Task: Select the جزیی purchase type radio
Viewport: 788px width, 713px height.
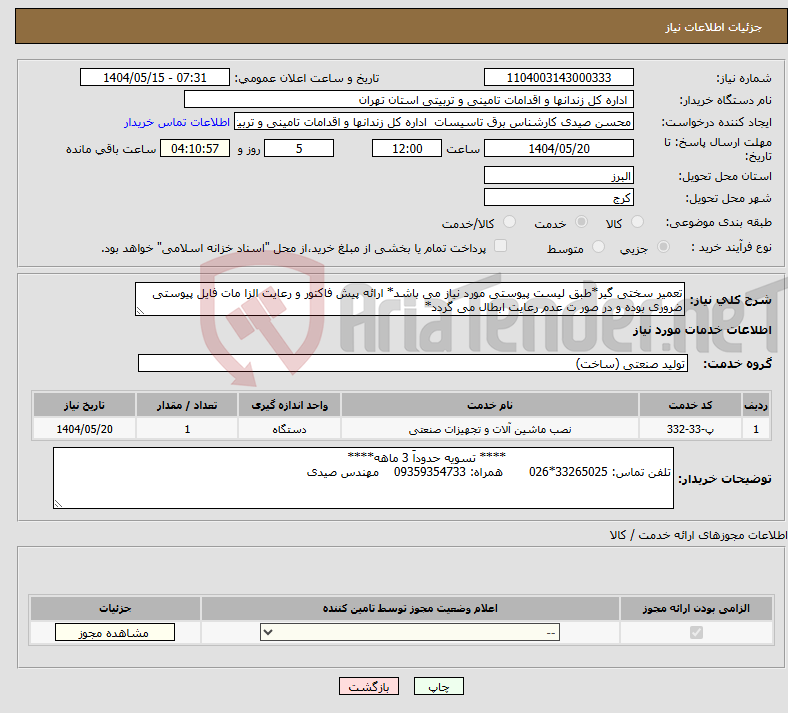Action: [663, 247]
